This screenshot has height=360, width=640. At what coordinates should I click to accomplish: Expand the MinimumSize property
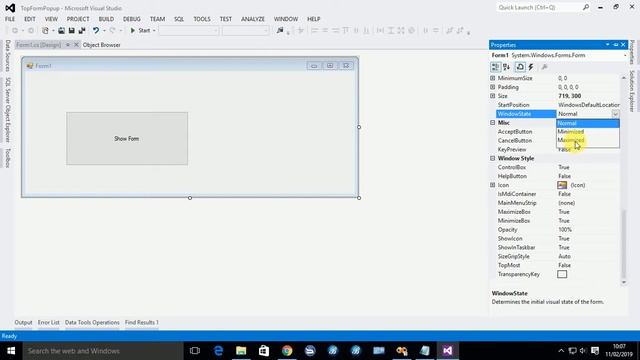[x=493, y=78]
